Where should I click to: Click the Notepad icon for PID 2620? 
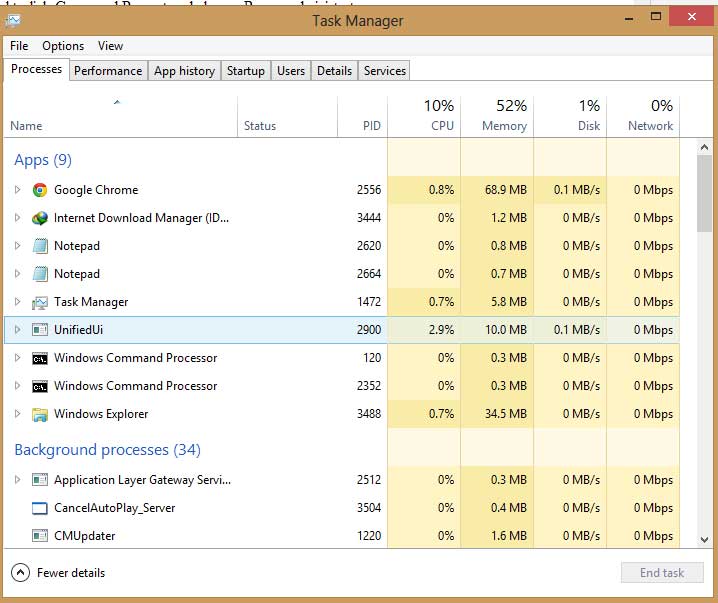tap(40, 246)
